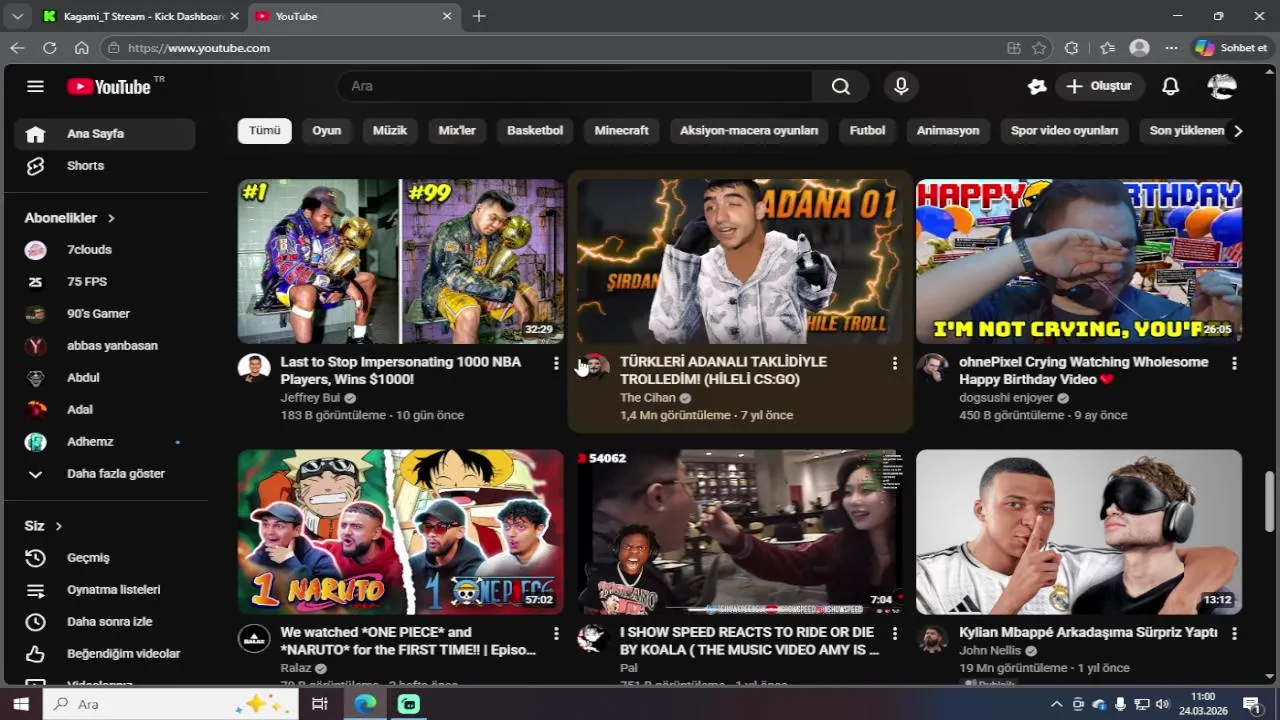
Task: Open ohnePixel birthday video thumbnail
Action: click(x=1079, y=261)
